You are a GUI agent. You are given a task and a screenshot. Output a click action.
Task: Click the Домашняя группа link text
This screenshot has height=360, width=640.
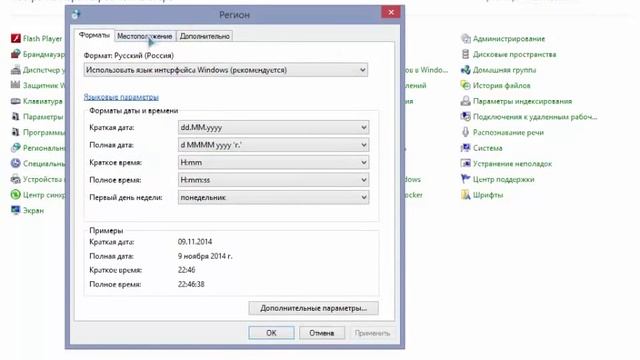504,70
